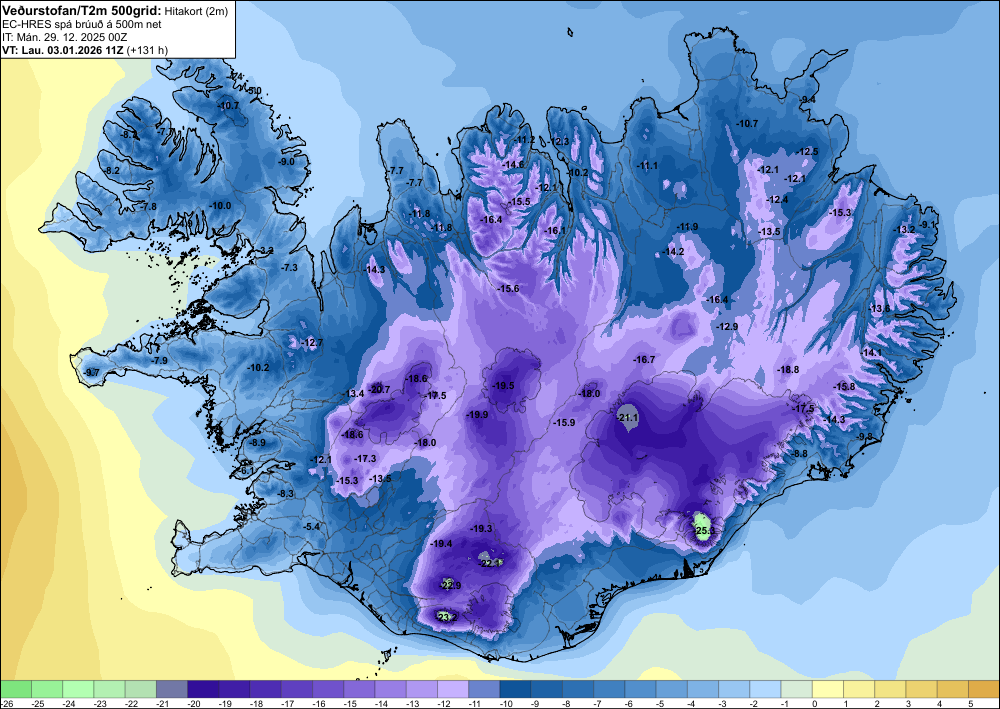Select the light lavender legend swatch above -12
This screenshot has height=709, width=1000.
point(453,689)
